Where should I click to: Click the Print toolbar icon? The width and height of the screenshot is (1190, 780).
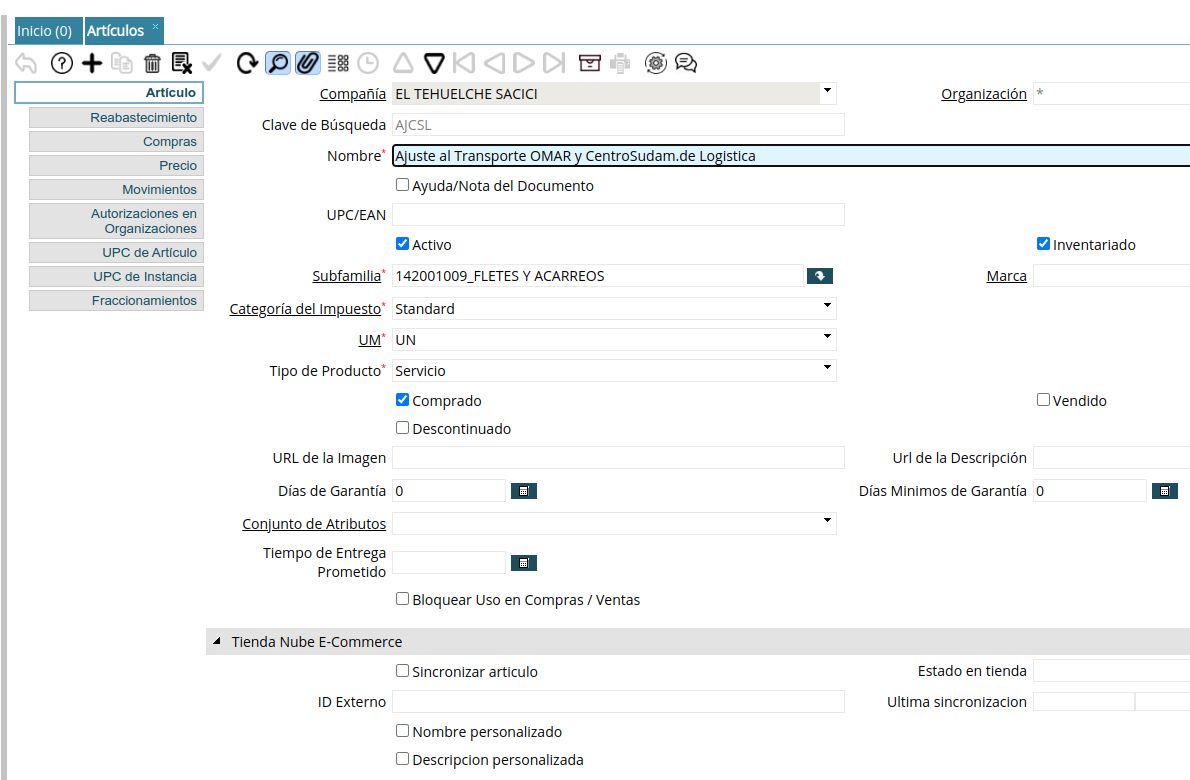(x=620, y=63)
